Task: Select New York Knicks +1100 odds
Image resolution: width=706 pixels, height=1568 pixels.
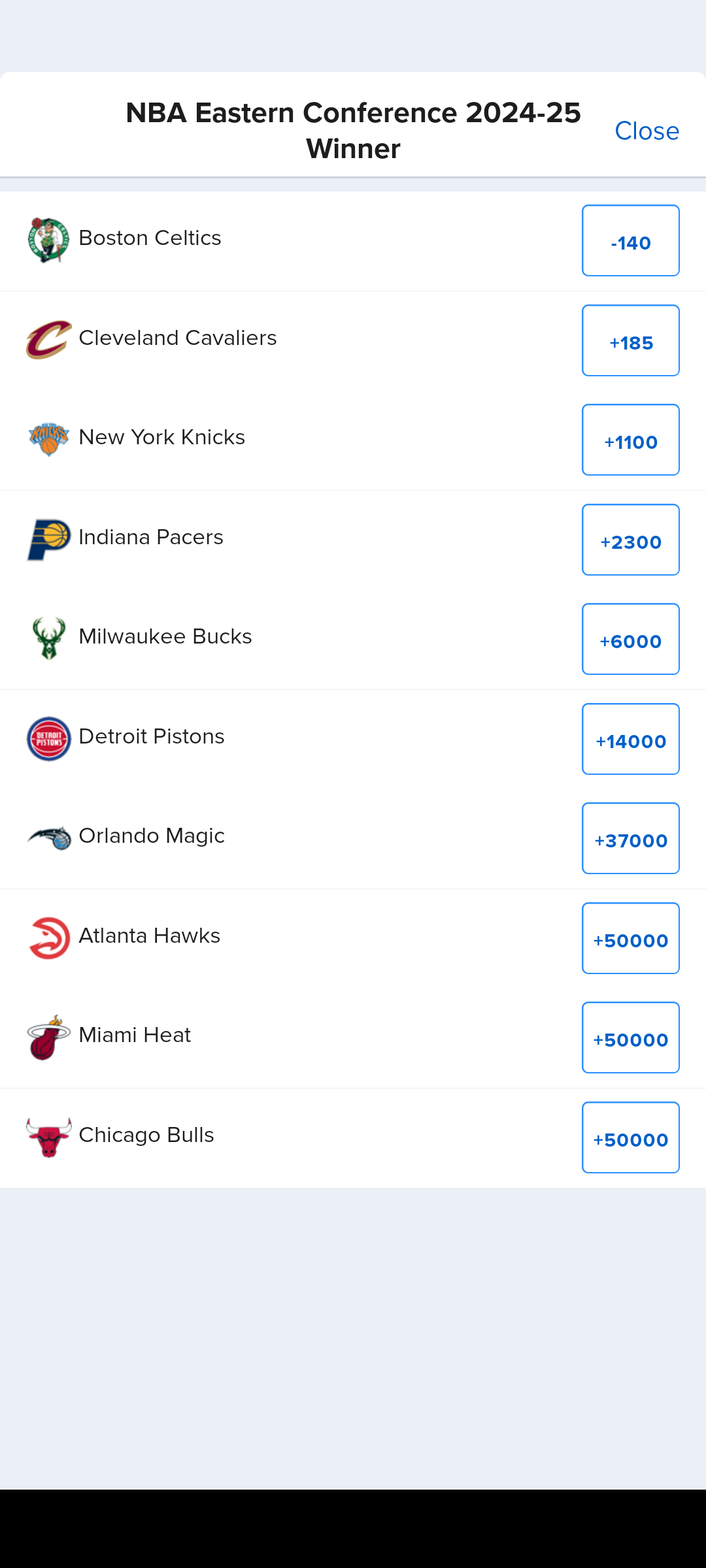Action: pos(630,440)
